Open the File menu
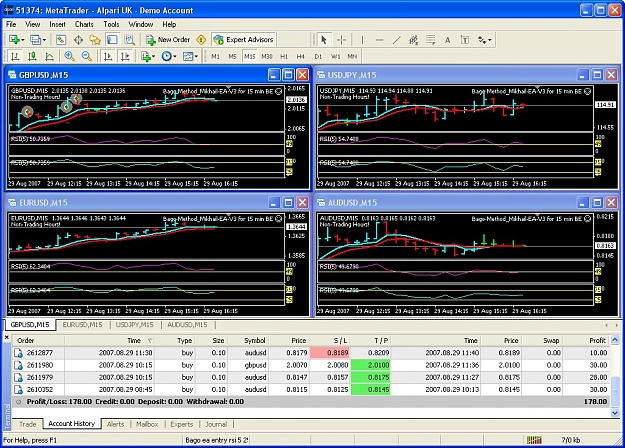 click(11, 24)
